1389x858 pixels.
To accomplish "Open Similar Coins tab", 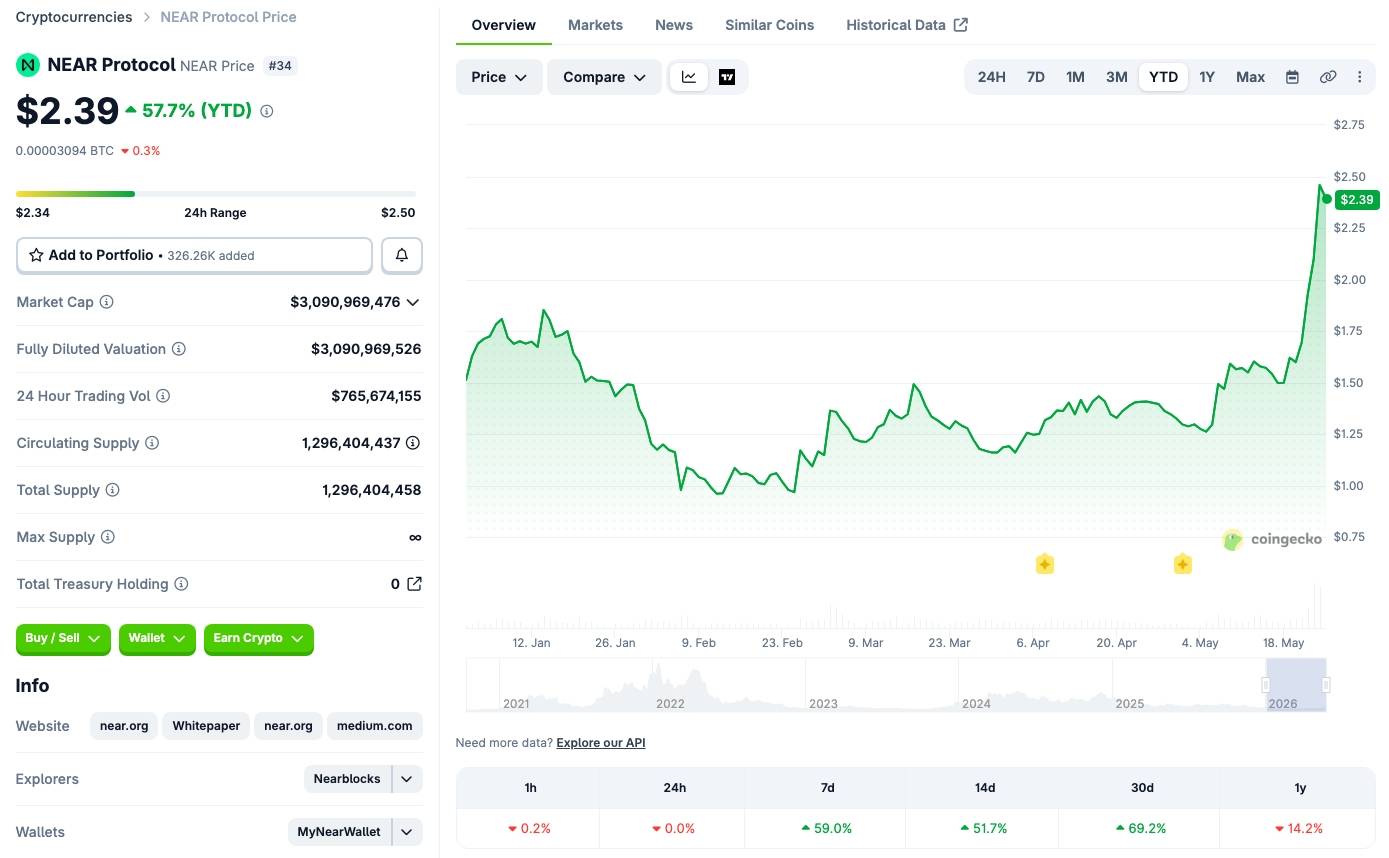I will click(x=770, y=25).
